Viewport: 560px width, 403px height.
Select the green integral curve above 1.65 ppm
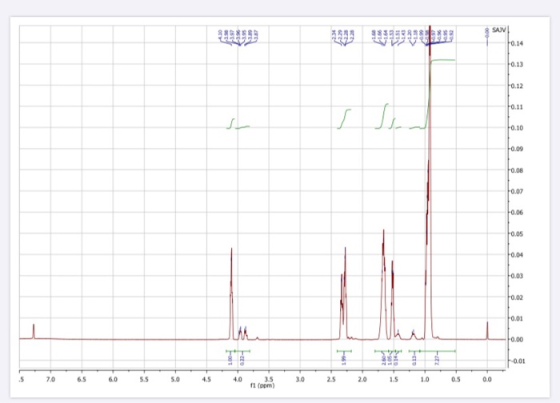382,116
